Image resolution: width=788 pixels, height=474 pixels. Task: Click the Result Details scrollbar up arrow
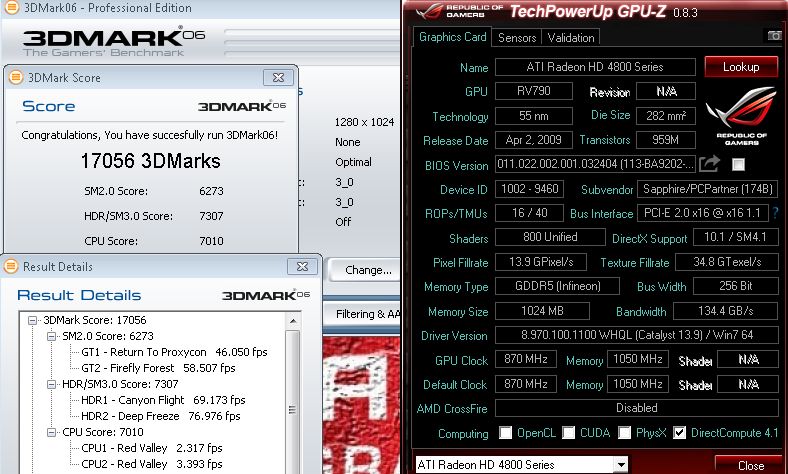[292, 321]
